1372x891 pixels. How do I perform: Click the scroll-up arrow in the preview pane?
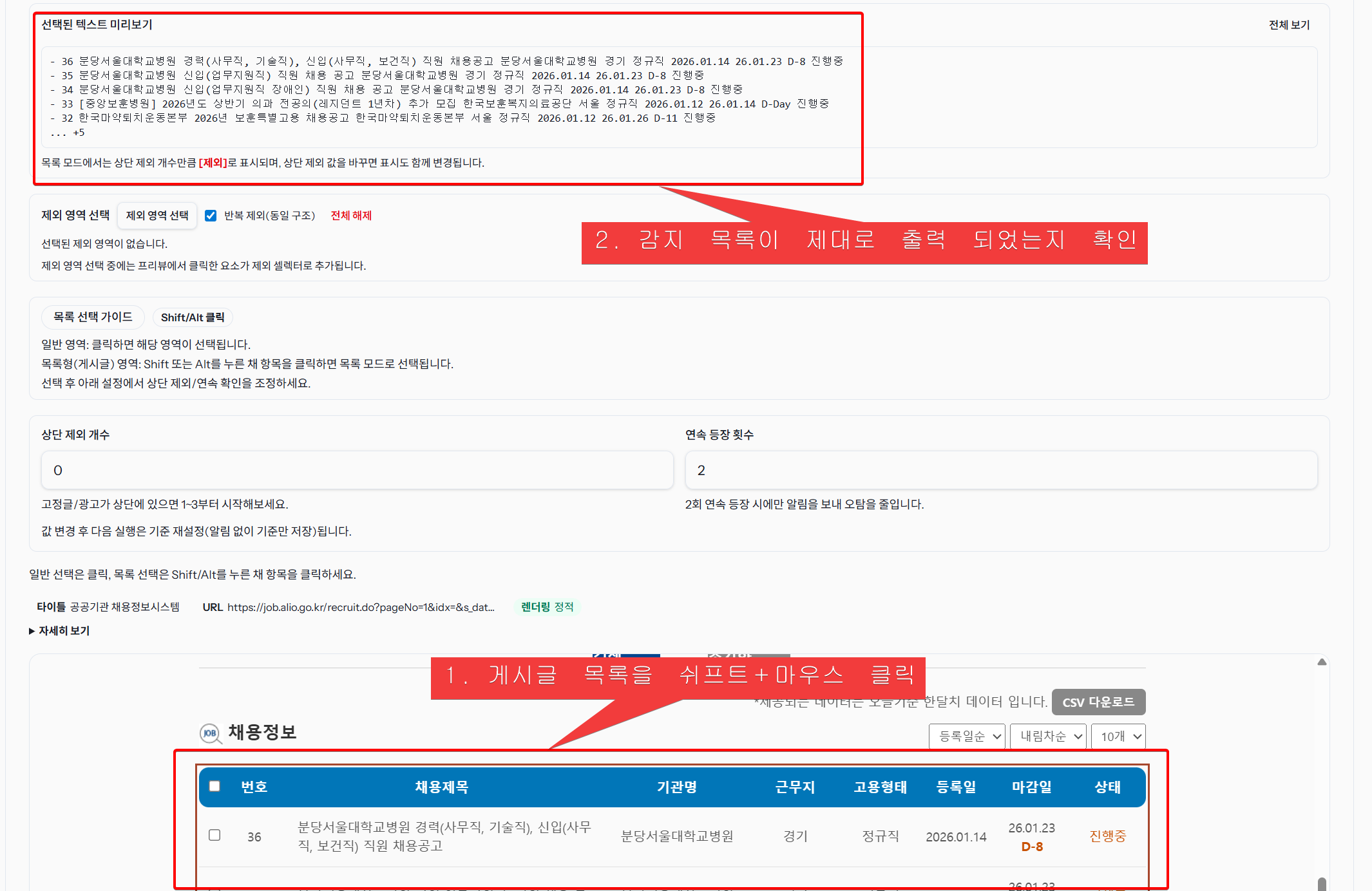coord(1322,662)
